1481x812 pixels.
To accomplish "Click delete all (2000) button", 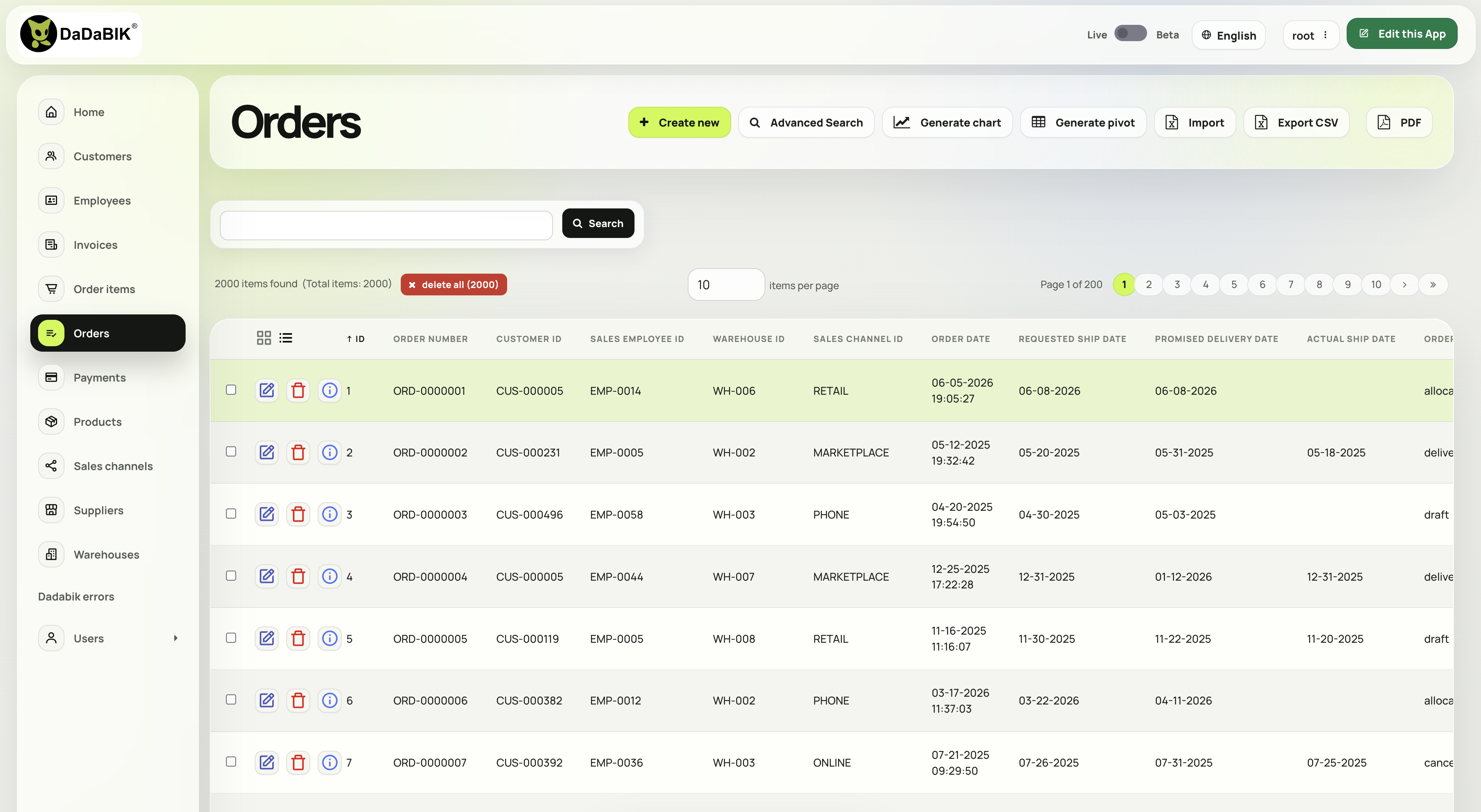I will (454, 285).
